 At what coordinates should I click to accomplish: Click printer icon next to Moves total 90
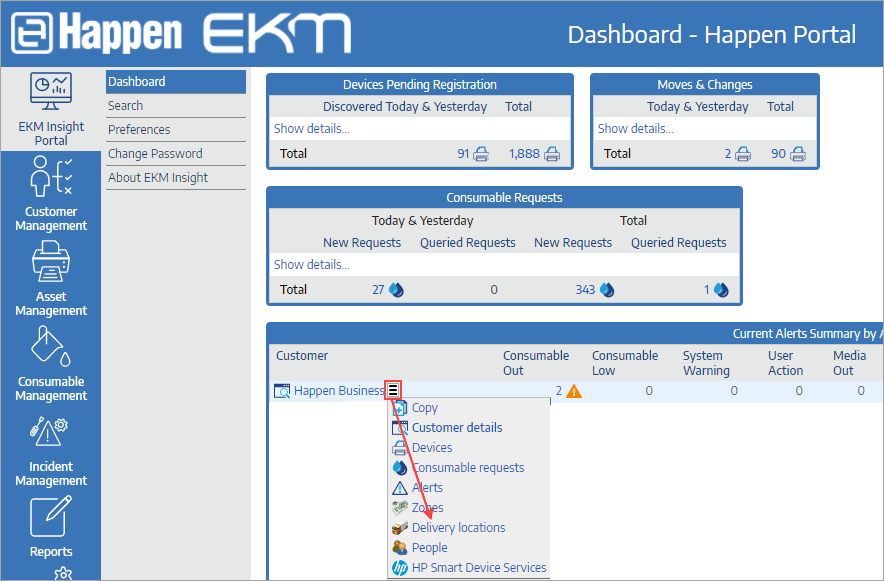[798, 154]
